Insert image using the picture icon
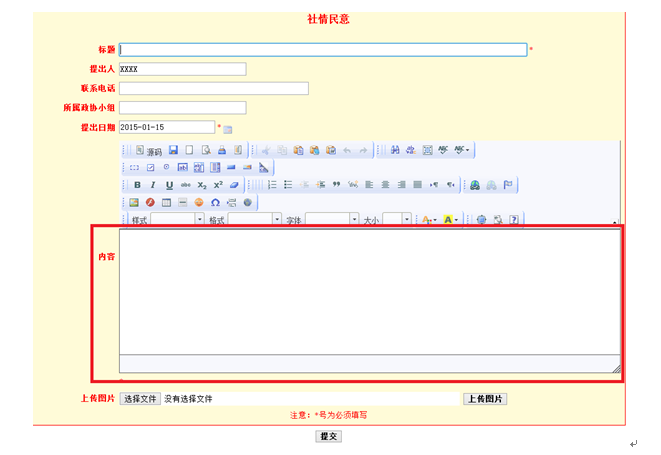 click(x=134, y=202)
